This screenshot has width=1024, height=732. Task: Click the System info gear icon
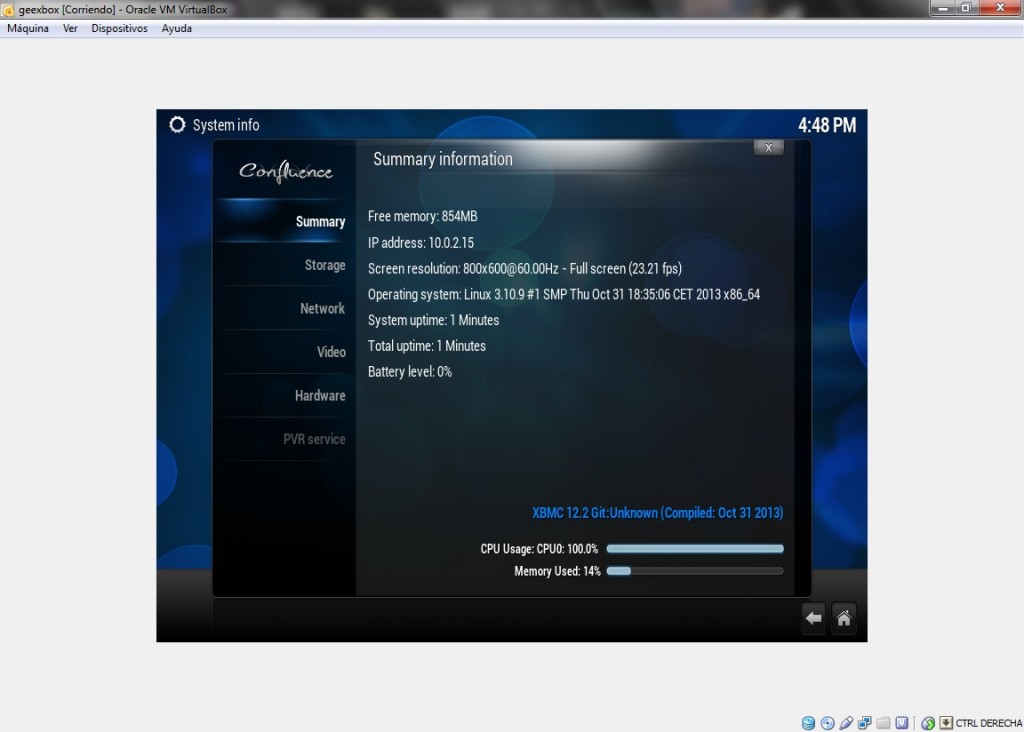[177, 125]
